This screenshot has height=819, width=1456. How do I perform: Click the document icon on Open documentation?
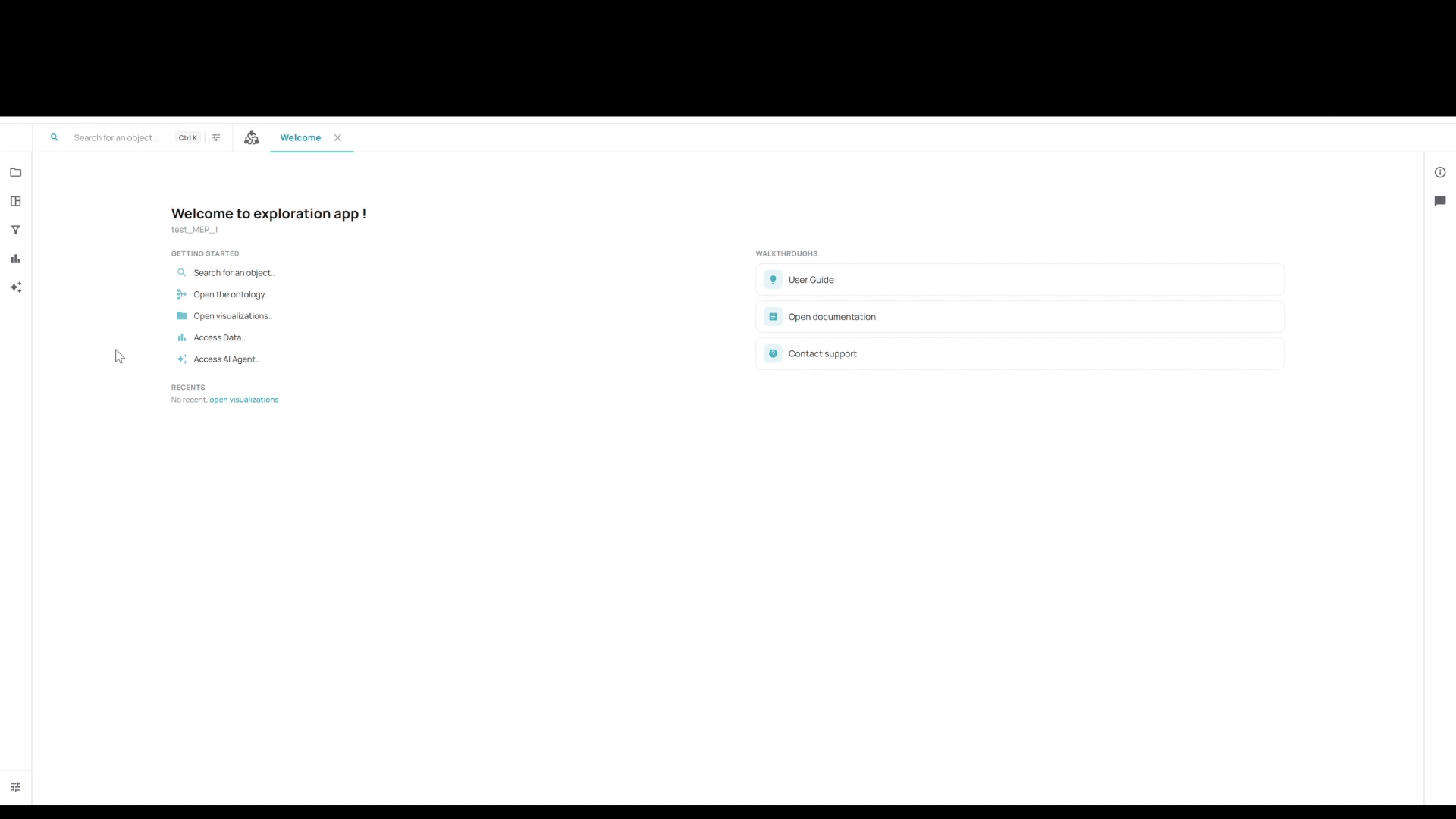click(x=773, y=317)
